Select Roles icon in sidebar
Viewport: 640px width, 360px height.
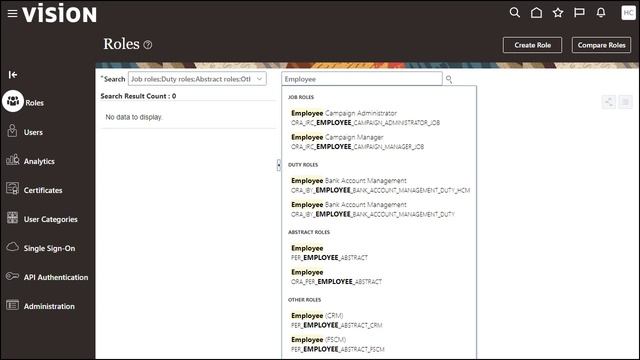(x=13, y=101)
